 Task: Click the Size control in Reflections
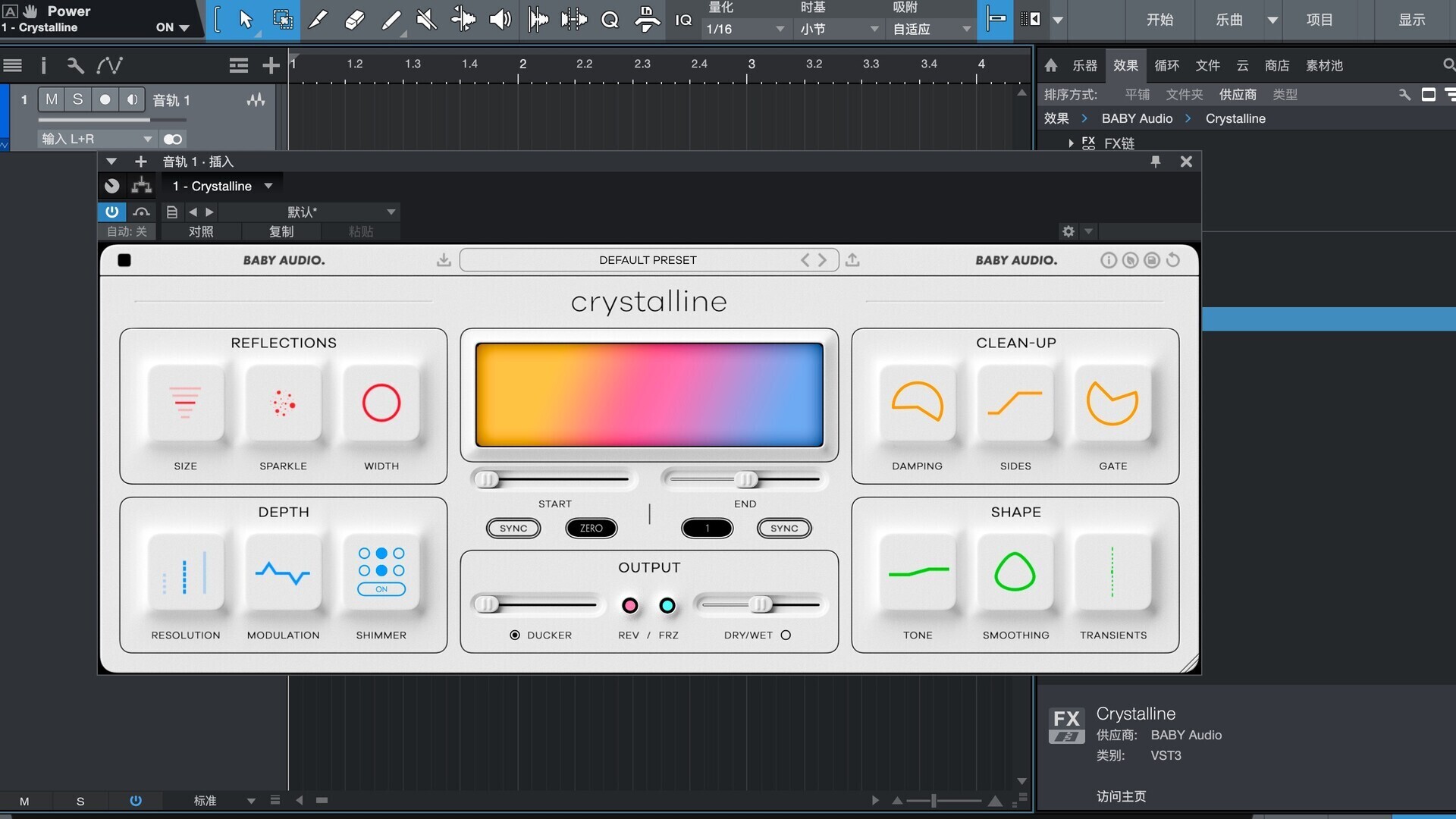point(185,403)
